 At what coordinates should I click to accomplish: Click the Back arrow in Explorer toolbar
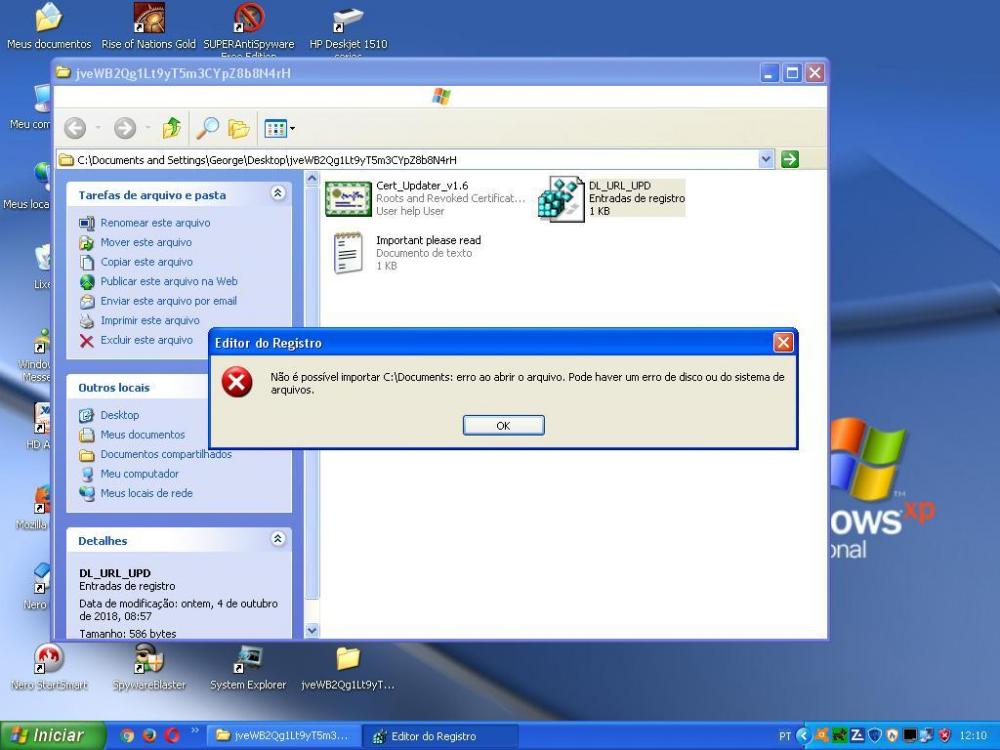coord(75,128)
